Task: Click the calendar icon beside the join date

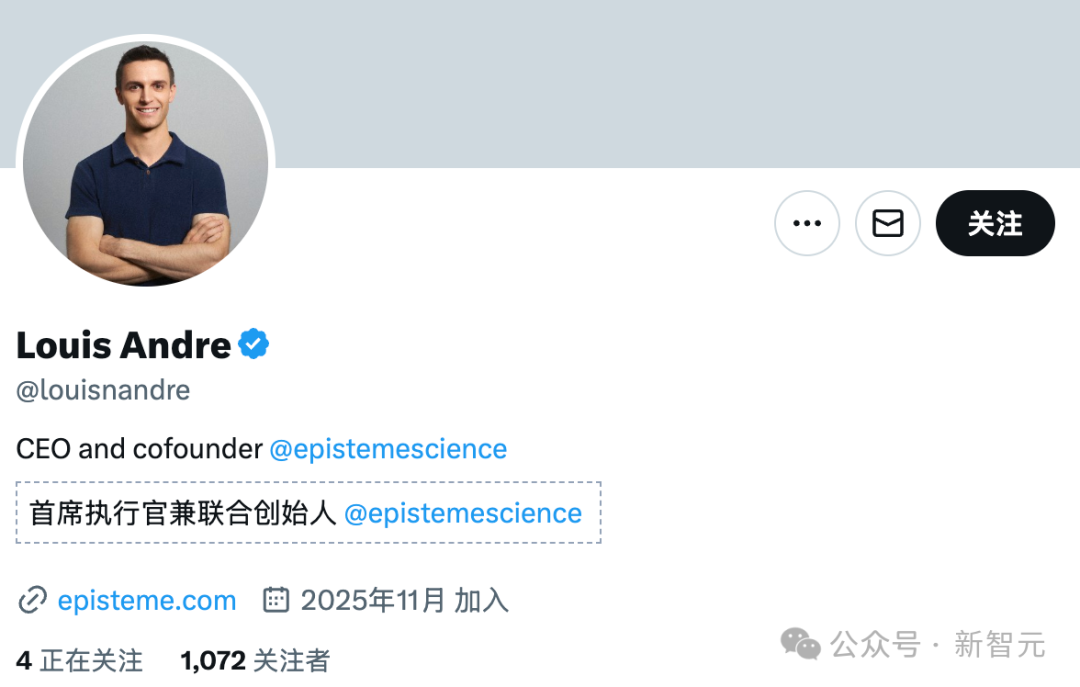Action: [x=274, y=600]
